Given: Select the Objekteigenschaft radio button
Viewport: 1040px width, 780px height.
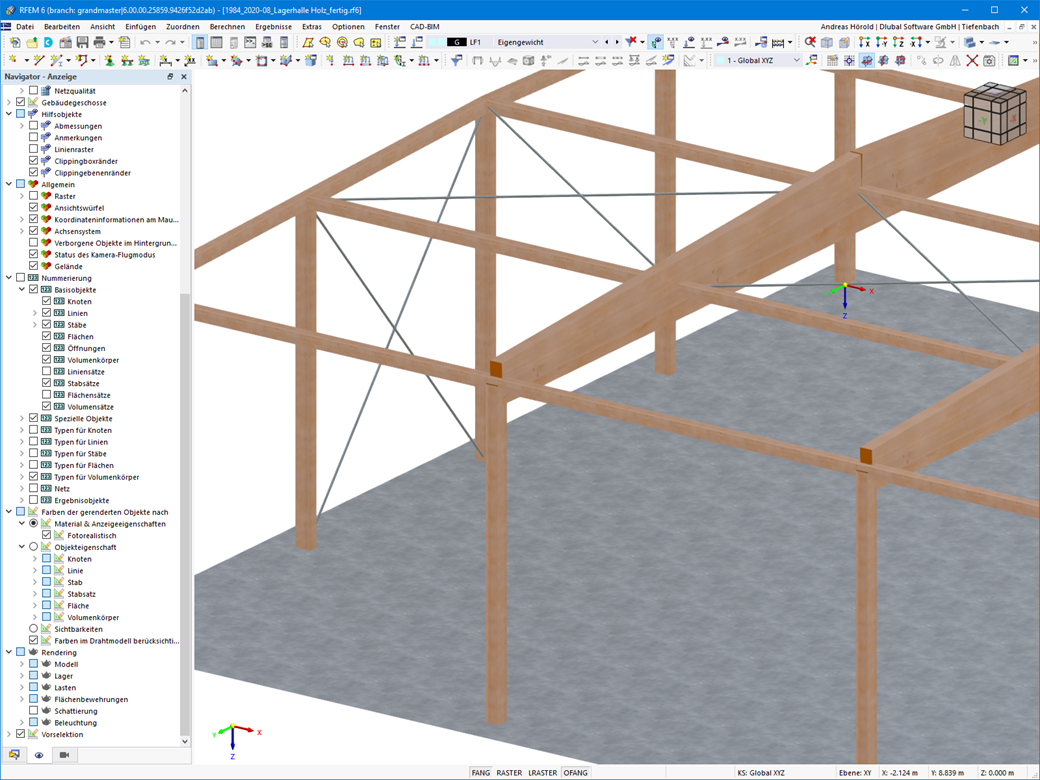Looking at the screenshot, I should tap(33, 547).
